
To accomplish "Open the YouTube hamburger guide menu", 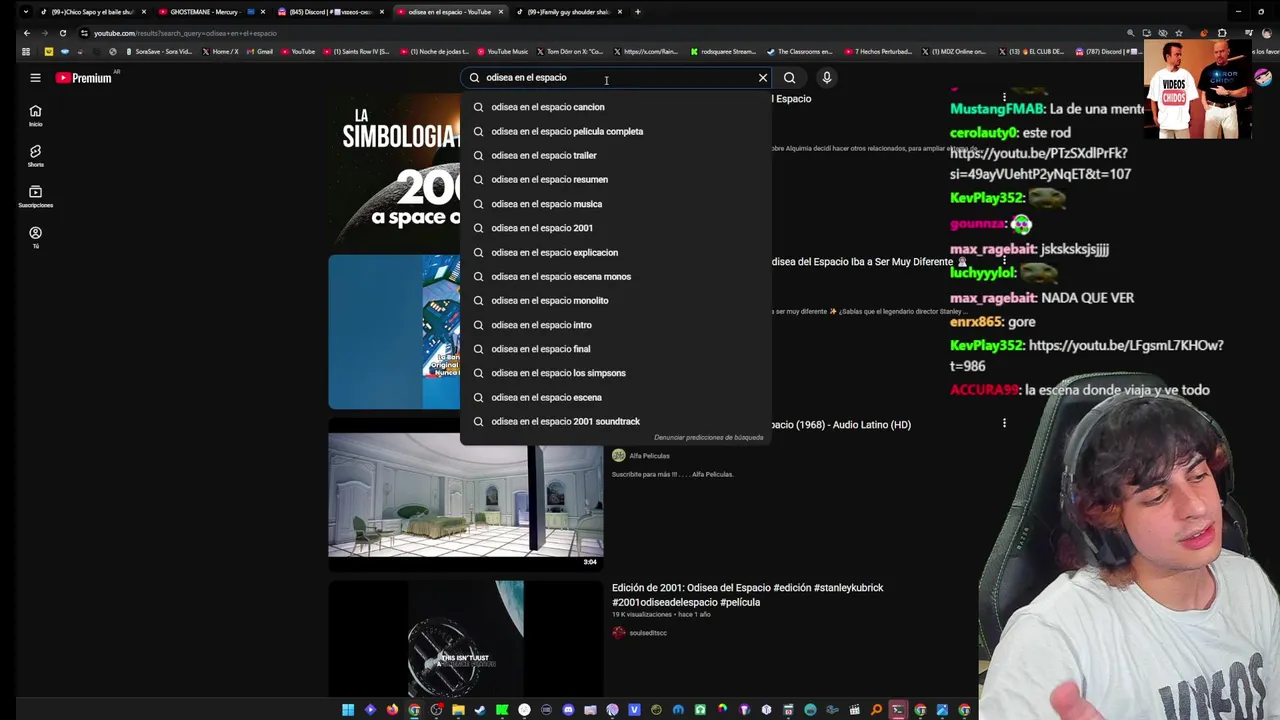I will coord(35,77).
